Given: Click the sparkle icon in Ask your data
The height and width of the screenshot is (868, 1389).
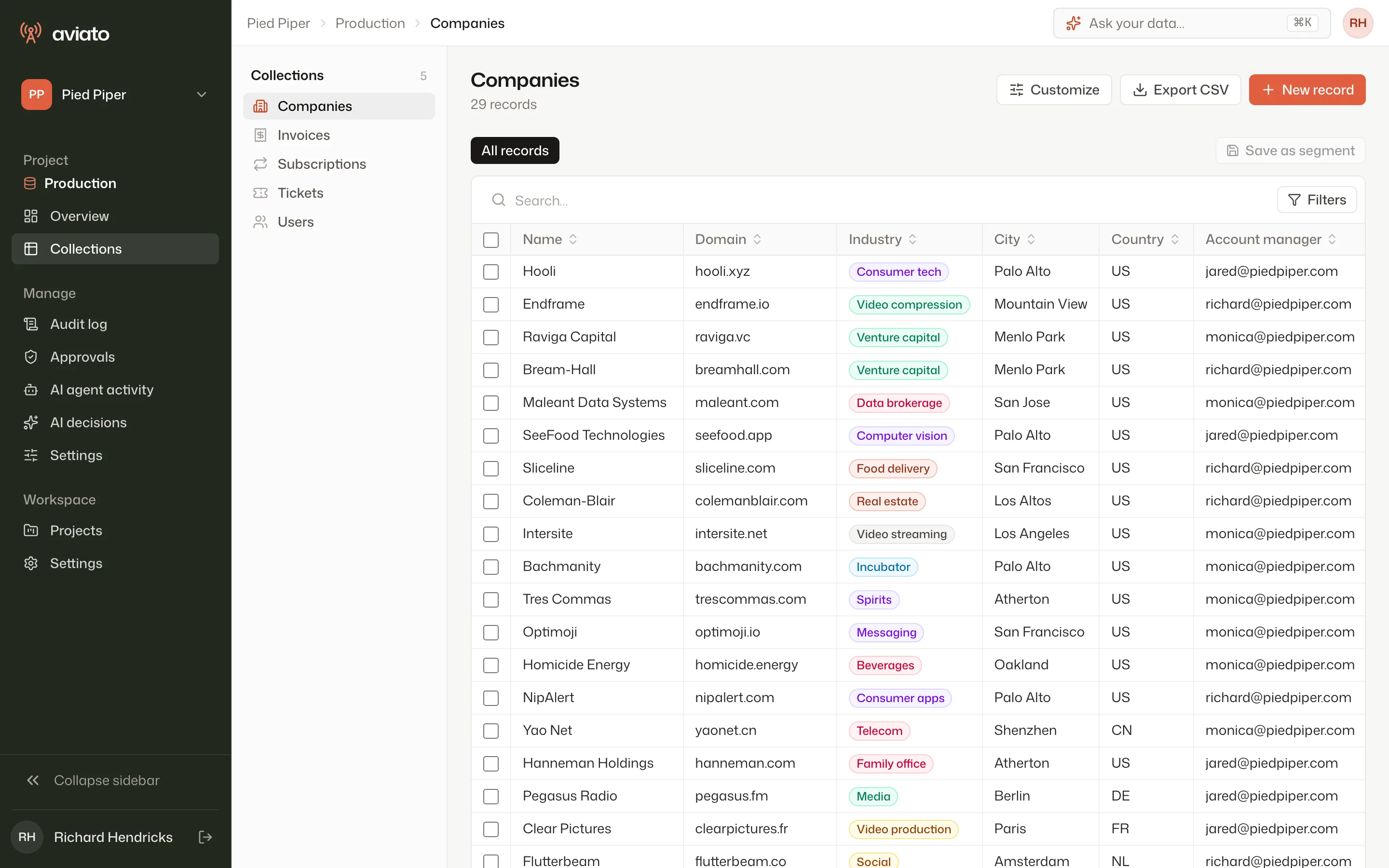Looking at the screenshot, I should click(1073, 23).
